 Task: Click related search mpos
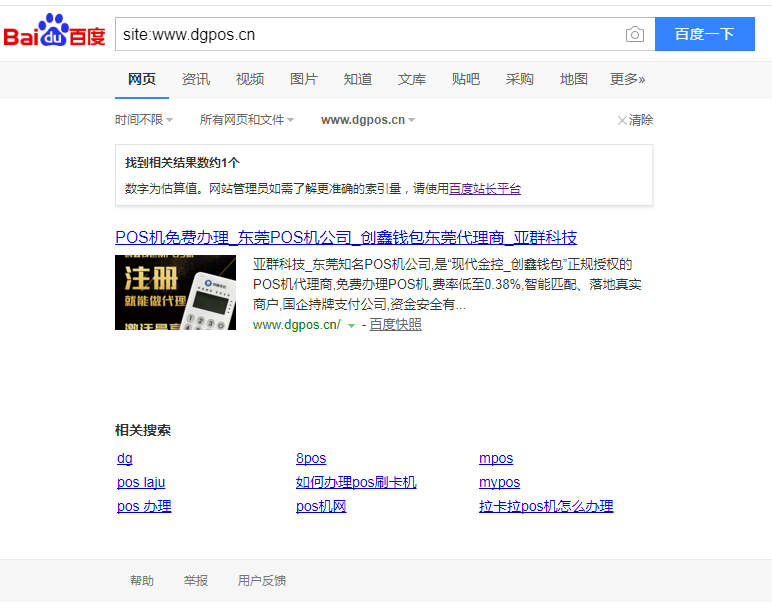496,458
